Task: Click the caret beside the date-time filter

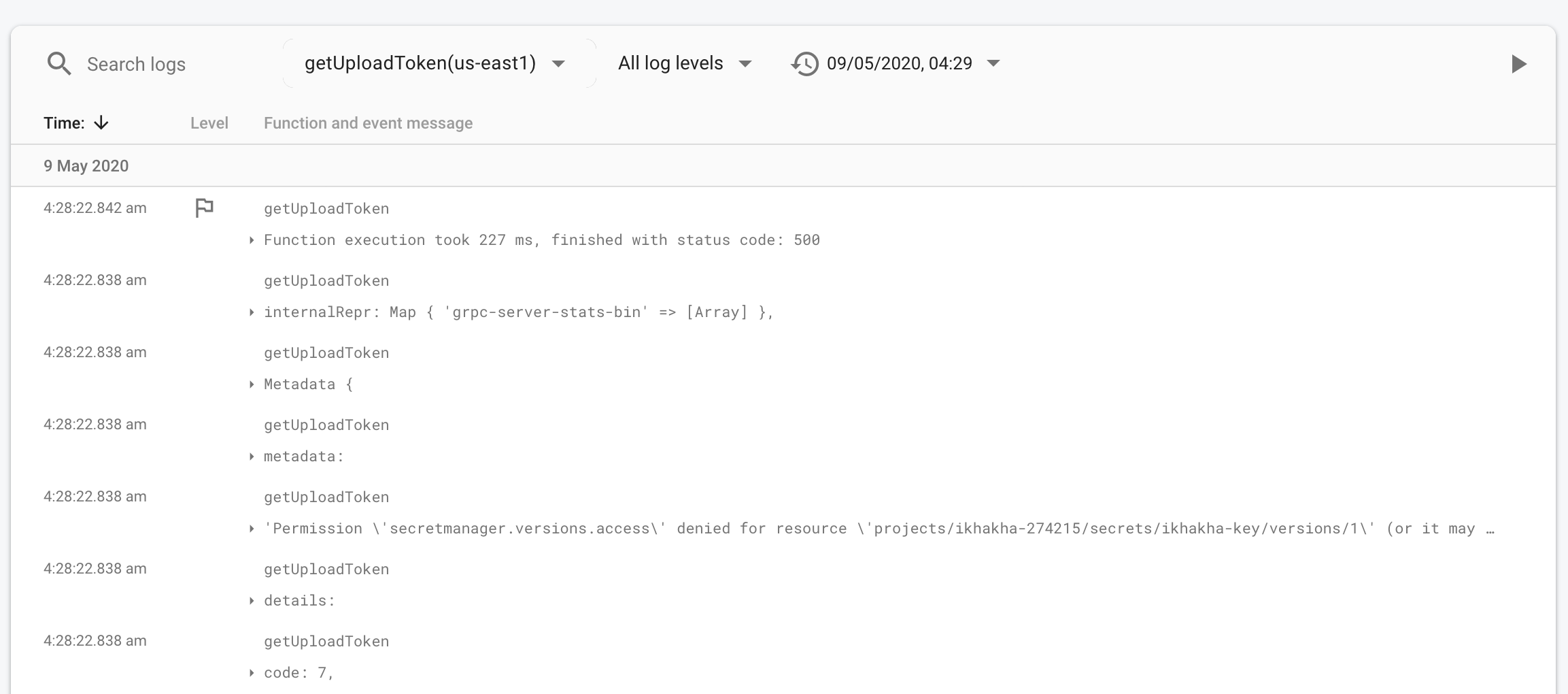Action: 993,63
